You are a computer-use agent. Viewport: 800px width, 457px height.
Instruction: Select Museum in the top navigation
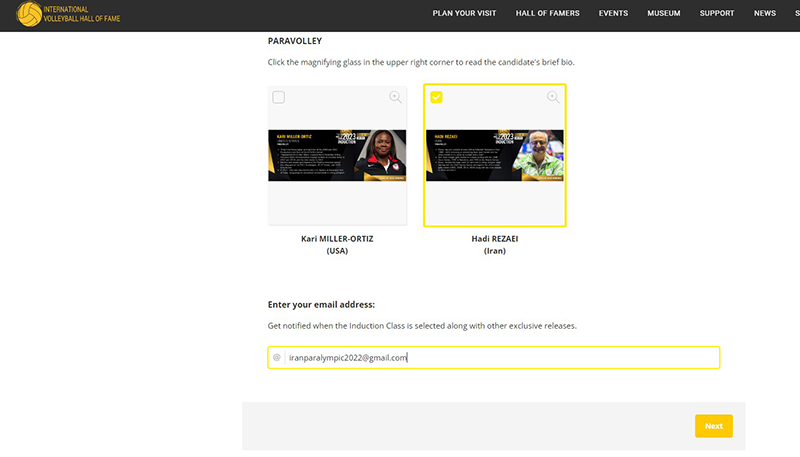point(663,14)
